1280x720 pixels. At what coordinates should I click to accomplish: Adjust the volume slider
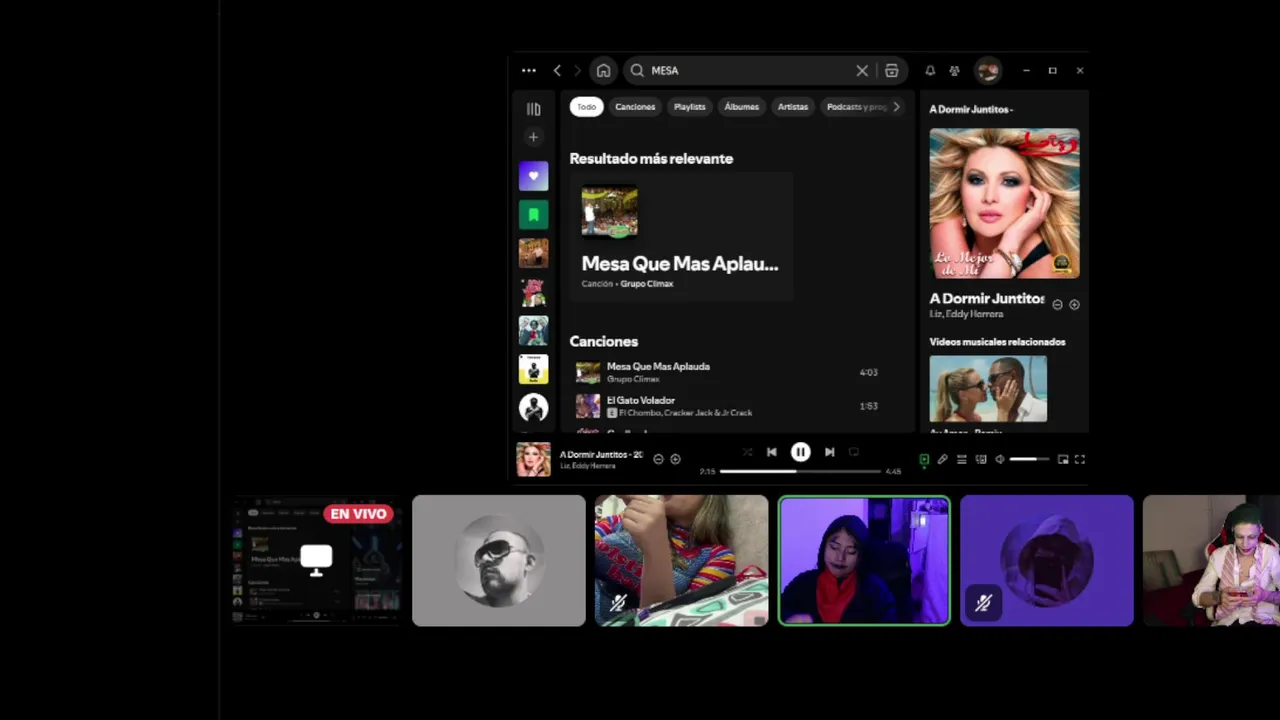[1030, 460]
